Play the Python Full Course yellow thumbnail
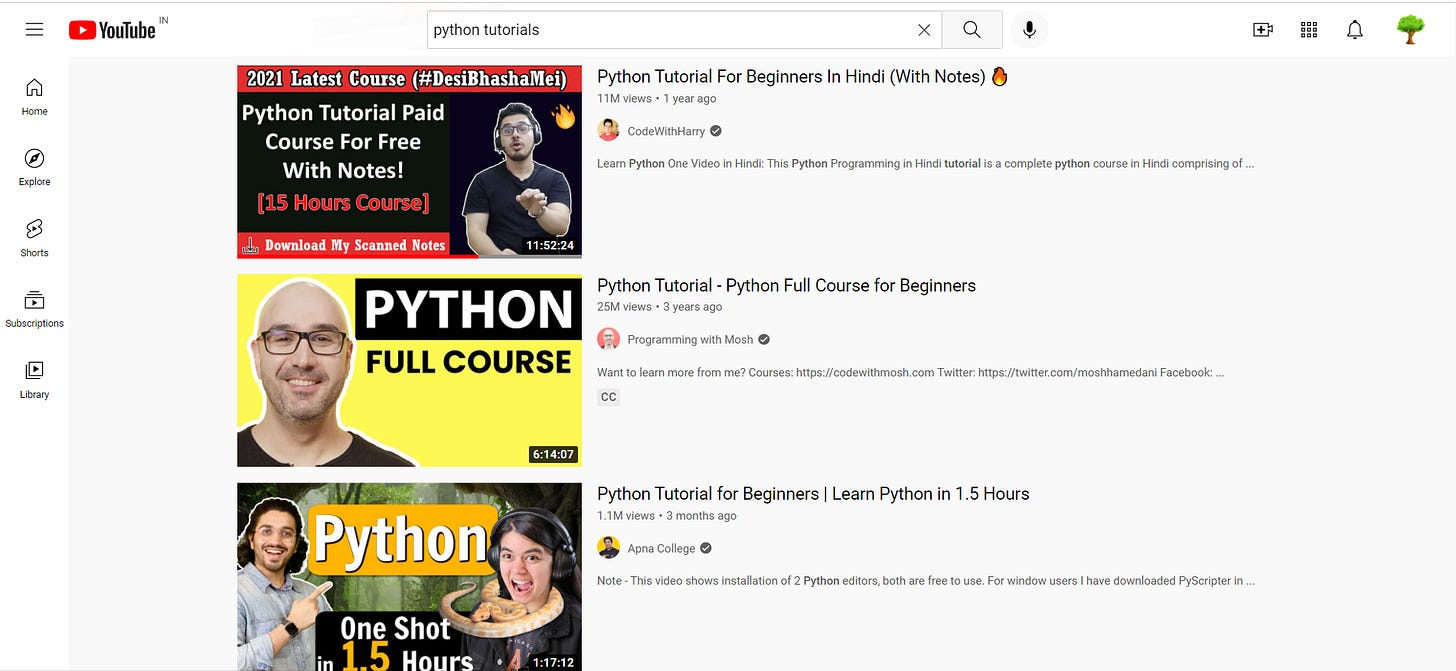The image size is (1456, 671). tap(409, 371)
